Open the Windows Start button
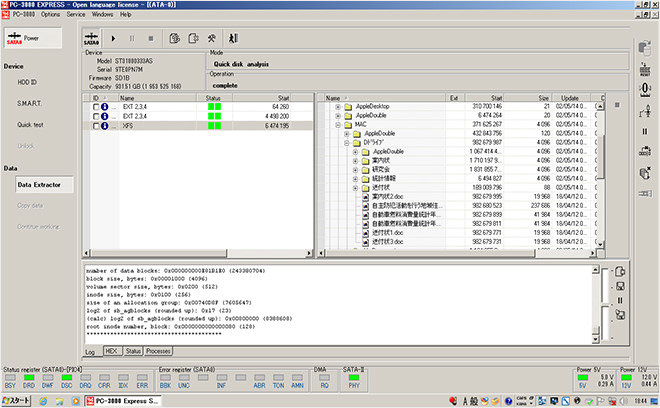This screenshot has height=408, width=660. (x=16, y=401)
